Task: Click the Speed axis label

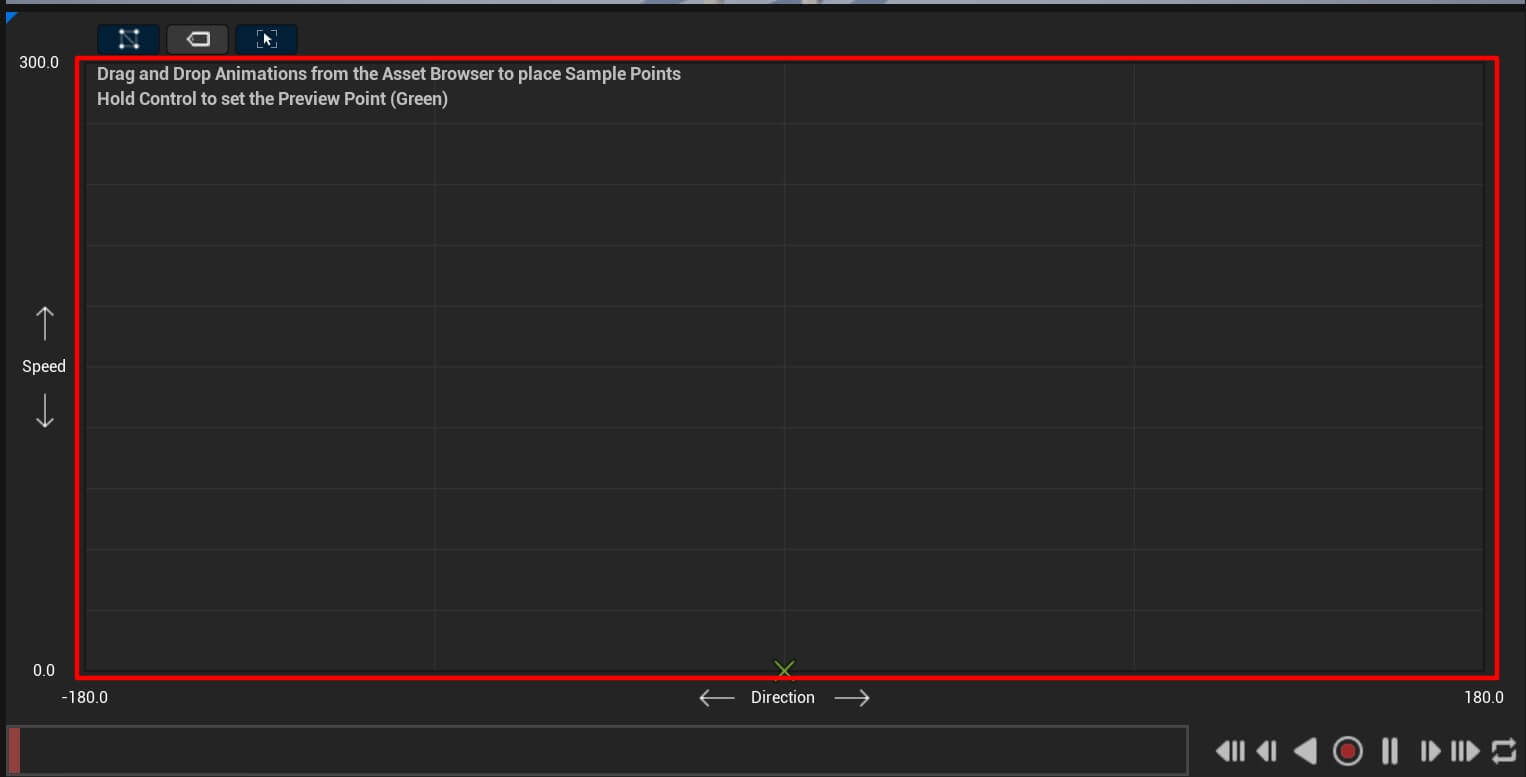Action: pyautogui.click(x=44, y=366)
